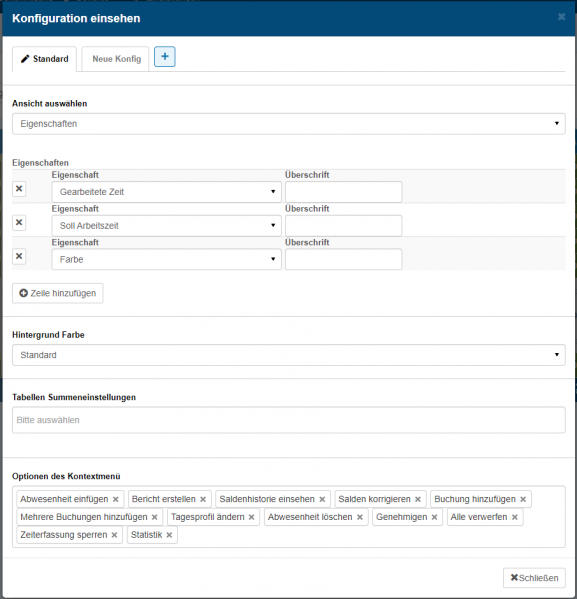
Task: Add a new configuration with plus button
Action: (165, 57)
